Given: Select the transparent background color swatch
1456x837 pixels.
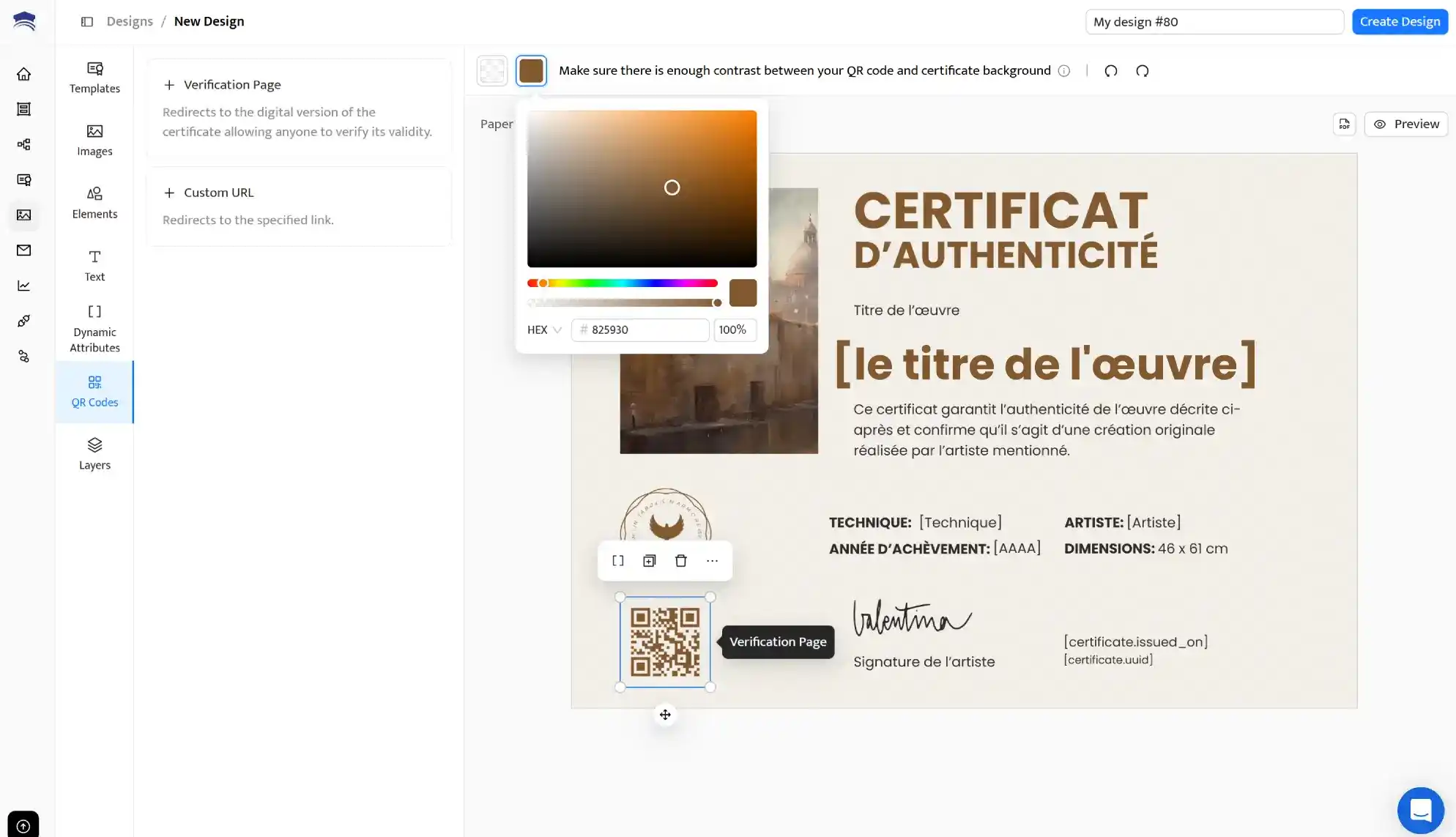Looking at the screenshot, I should (x=492, y=71).
